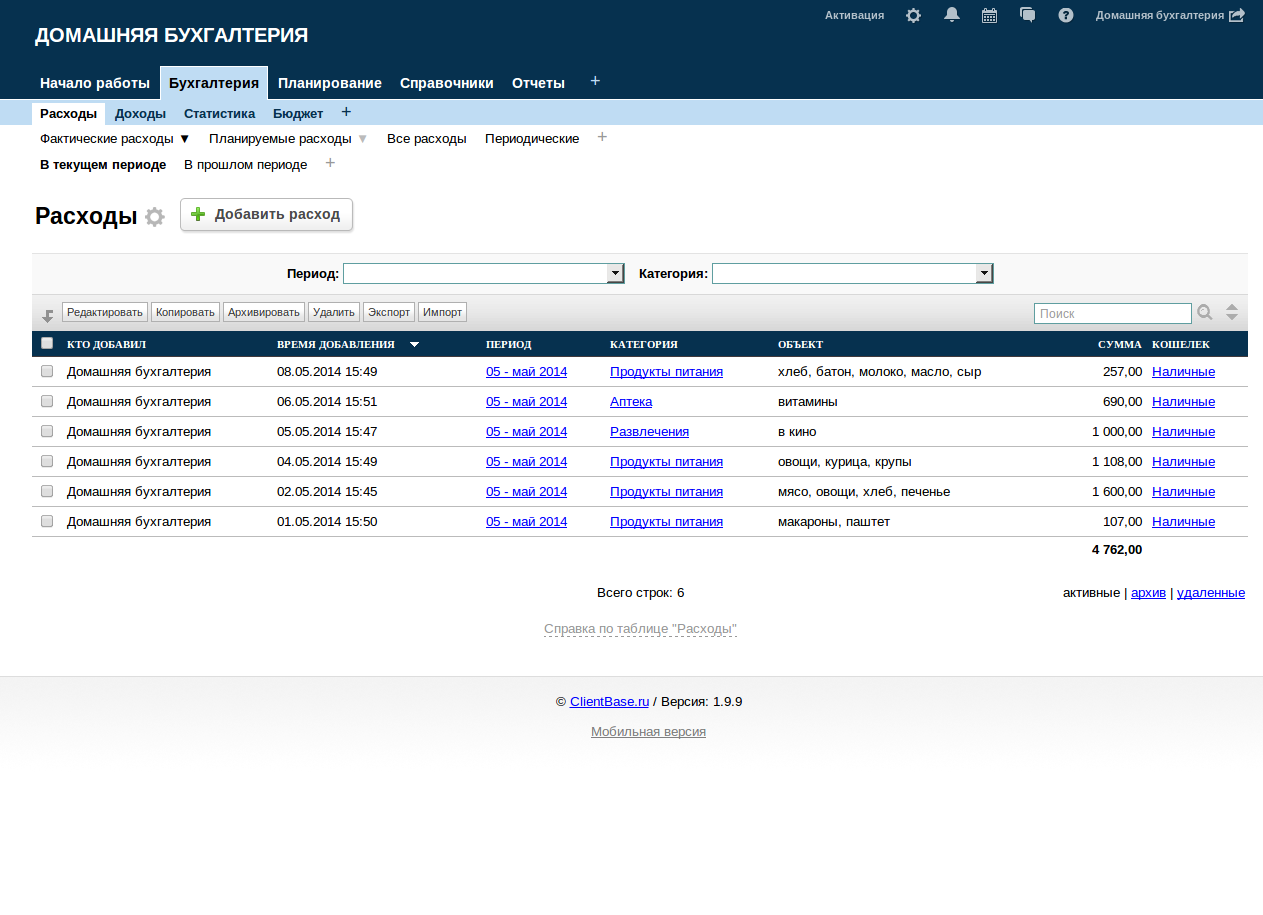Open the Доходы subtab
1263x915 pixels.
(x=140, y=114)
